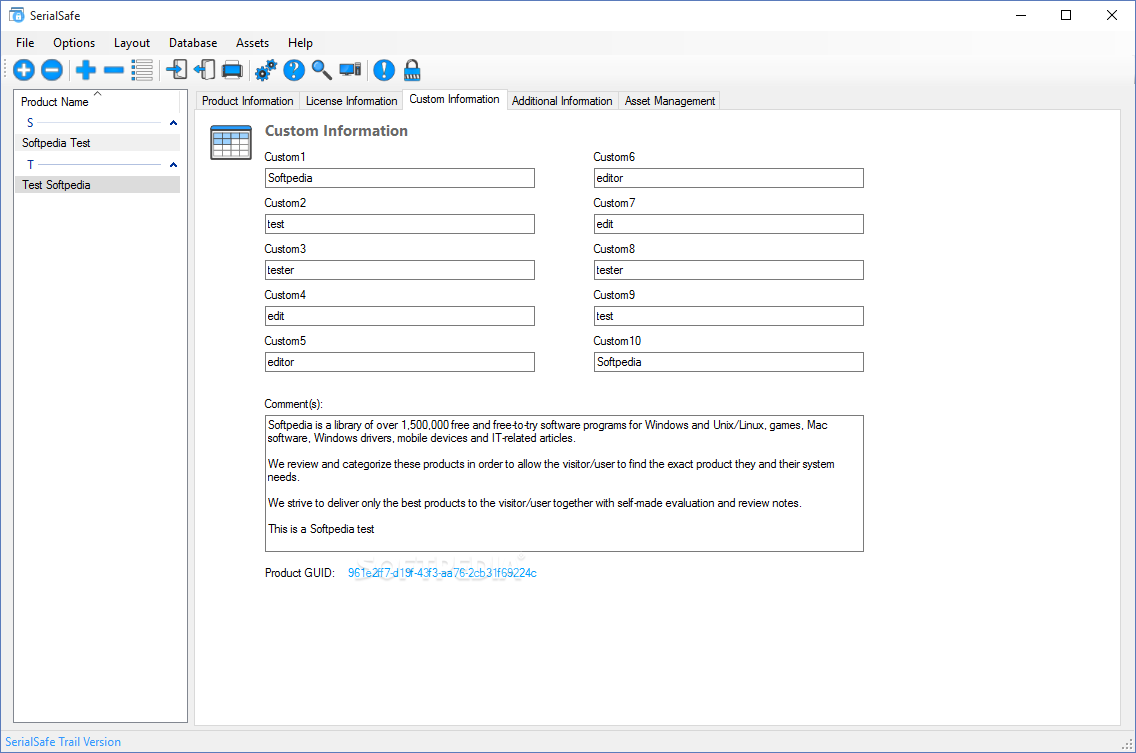
Task: Click the Custom10 field containing Softpedia
Action: [729, 362]
